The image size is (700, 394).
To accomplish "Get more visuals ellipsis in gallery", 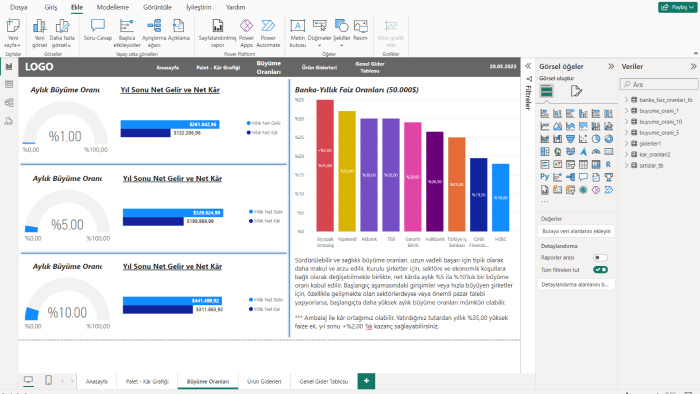I will [x=545, y=201].
